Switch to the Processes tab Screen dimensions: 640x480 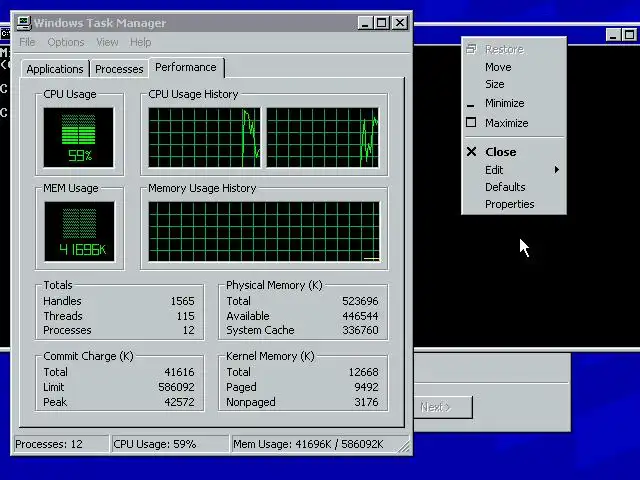pyautogui.click(x=119, y=69)
